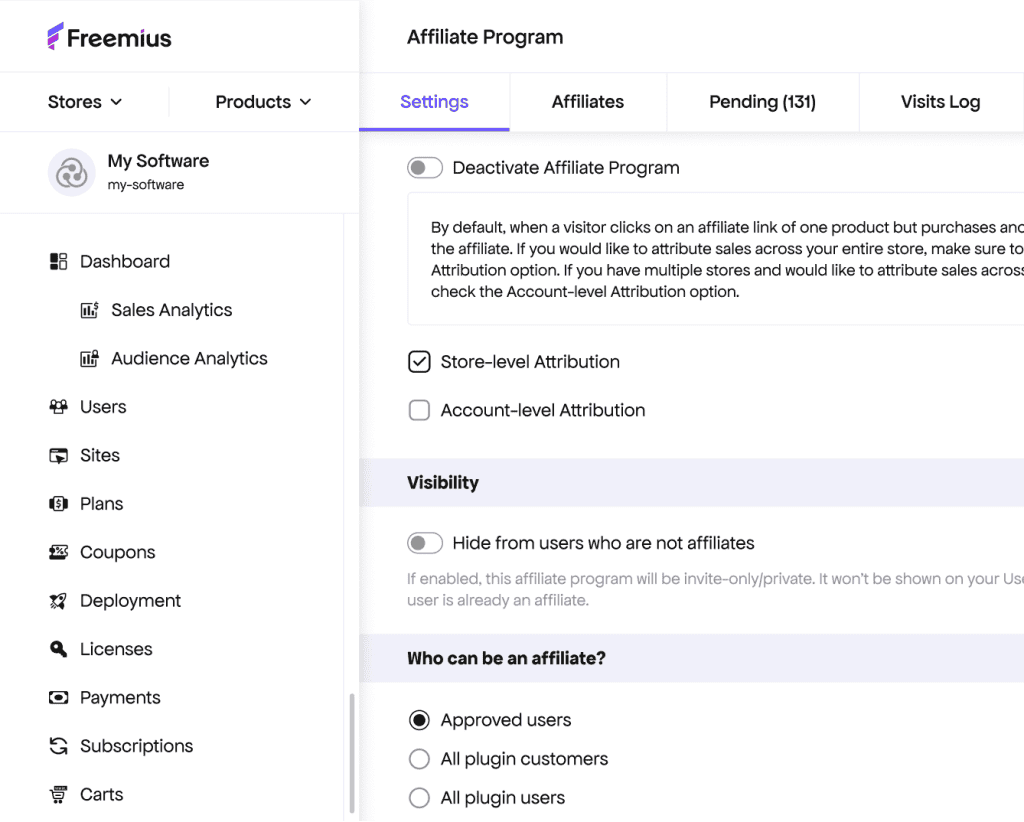The width and height of the screenshot is (1024, 822).
Task: Switch to the Affiliates tab
Action: 588,102
